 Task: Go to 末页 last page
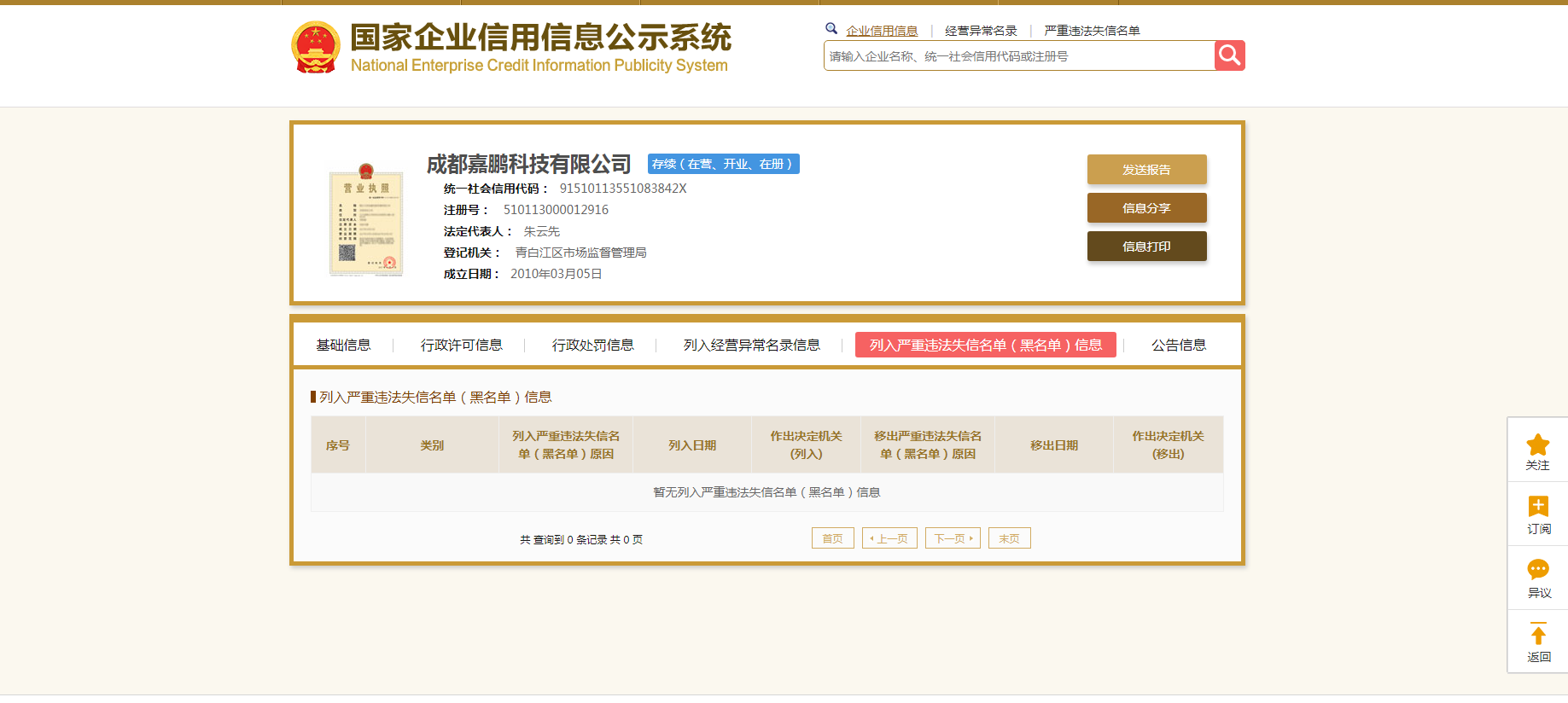coord(1009,538)
